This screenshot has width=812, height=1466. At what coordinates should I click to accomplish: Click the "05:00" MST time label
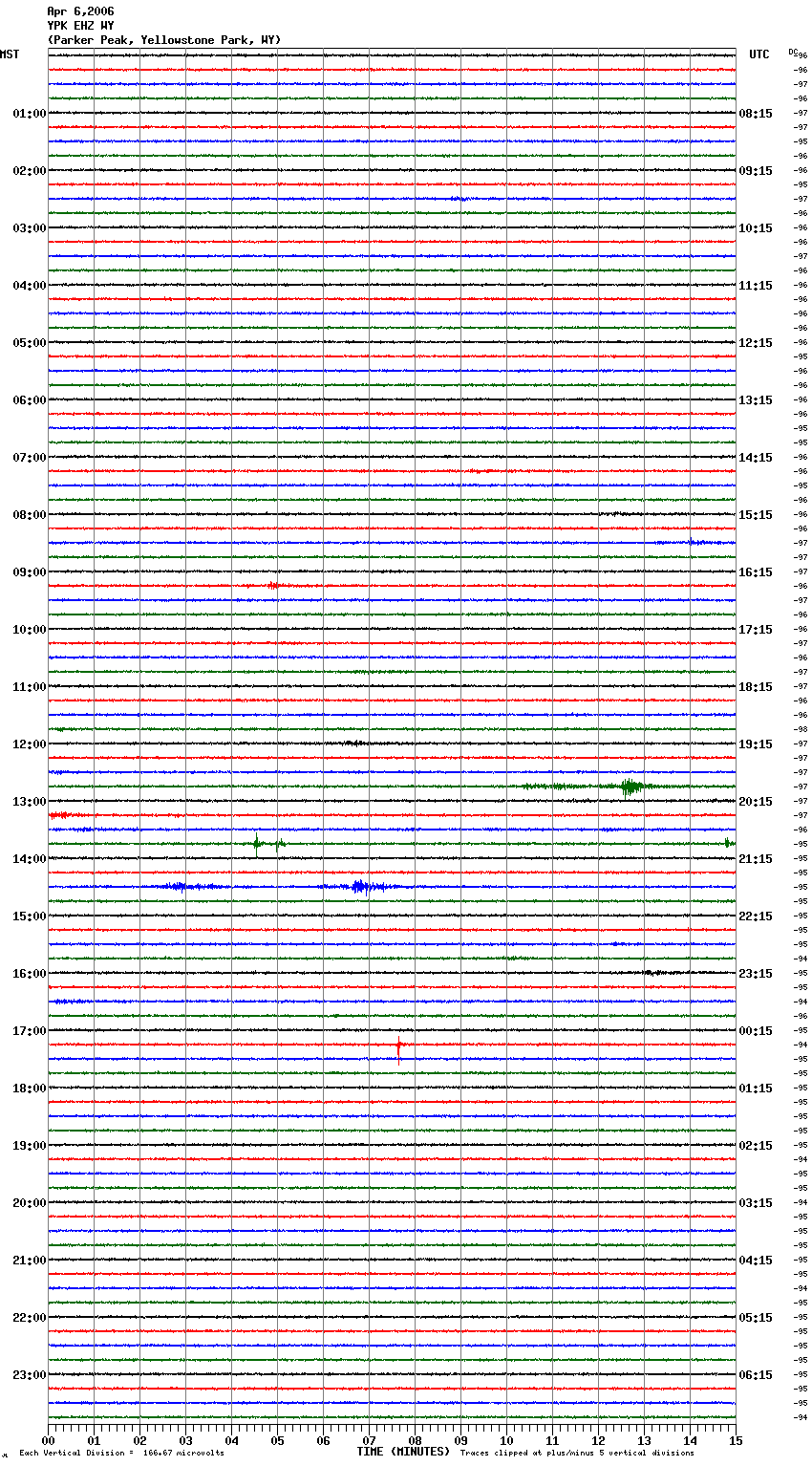pyautogui.click(x=30, y=343)
